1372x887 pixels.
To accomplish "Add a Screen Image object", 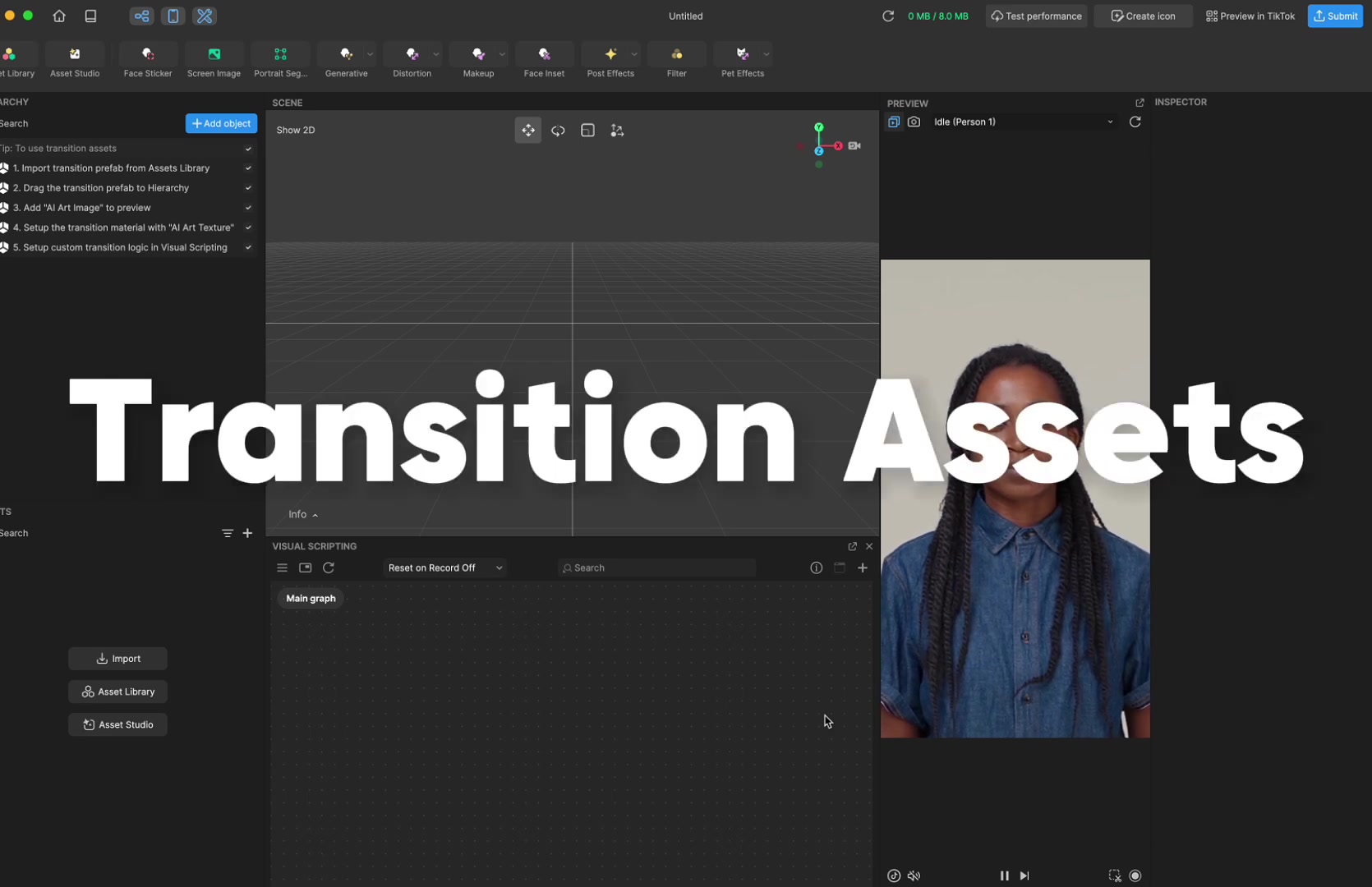I will (x=214, y=62).
